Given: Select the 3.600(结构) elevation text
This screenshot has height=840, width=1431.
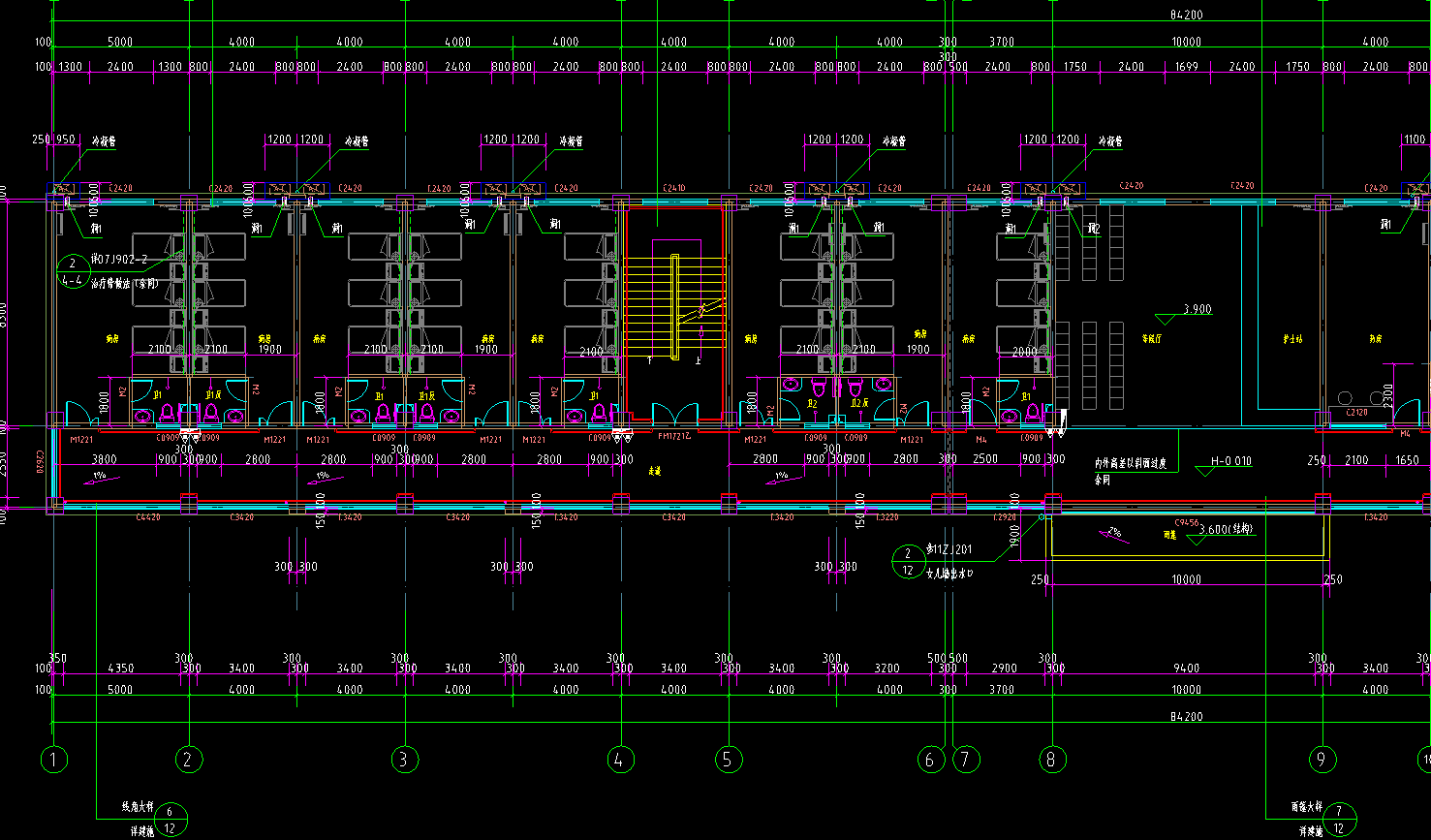Looking at the screenshot, I should pos(1227,530).
